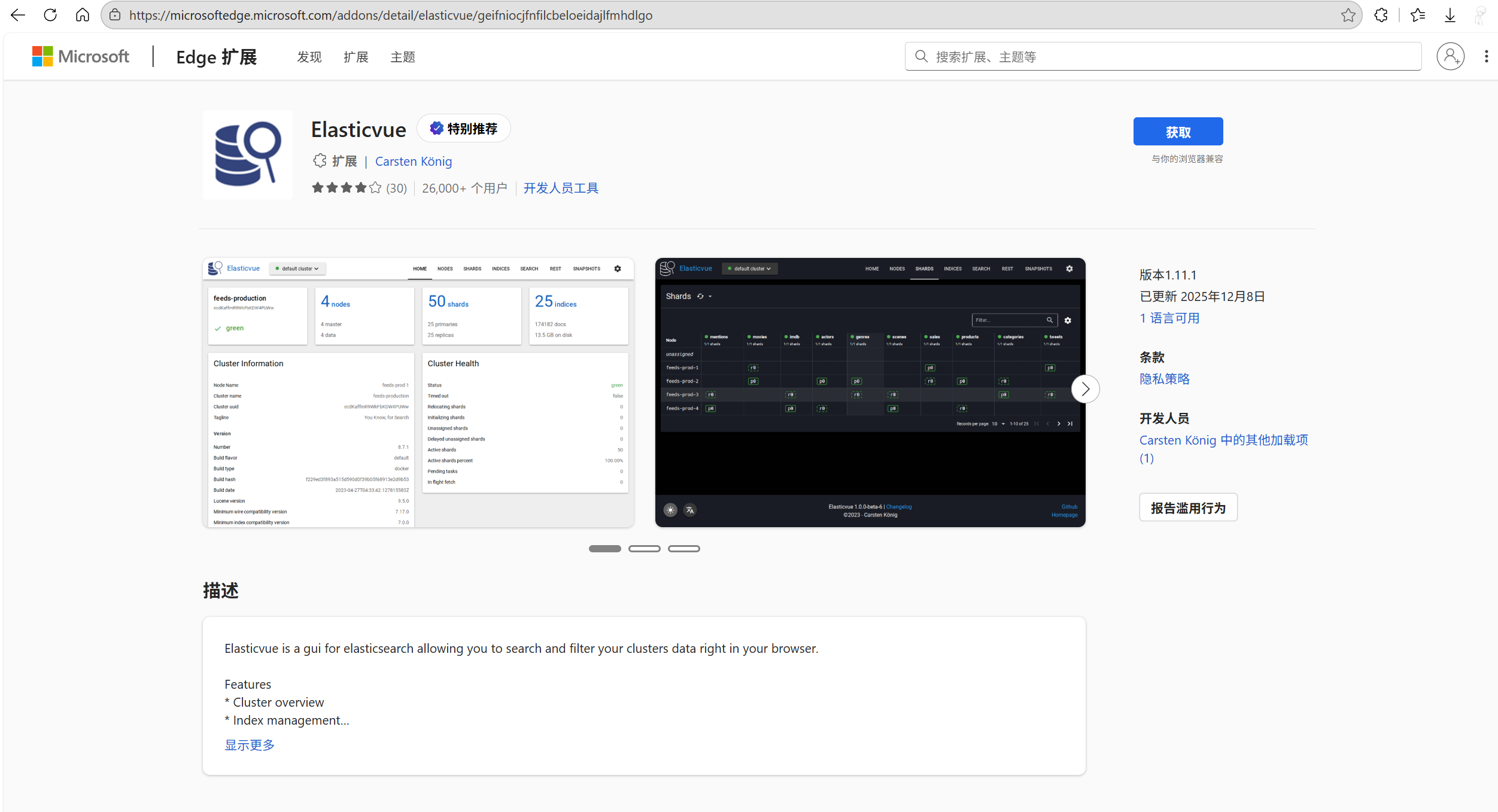
Task: Open the 发现 navigation item
Action: pyautogui.click(x=309, y=56)
